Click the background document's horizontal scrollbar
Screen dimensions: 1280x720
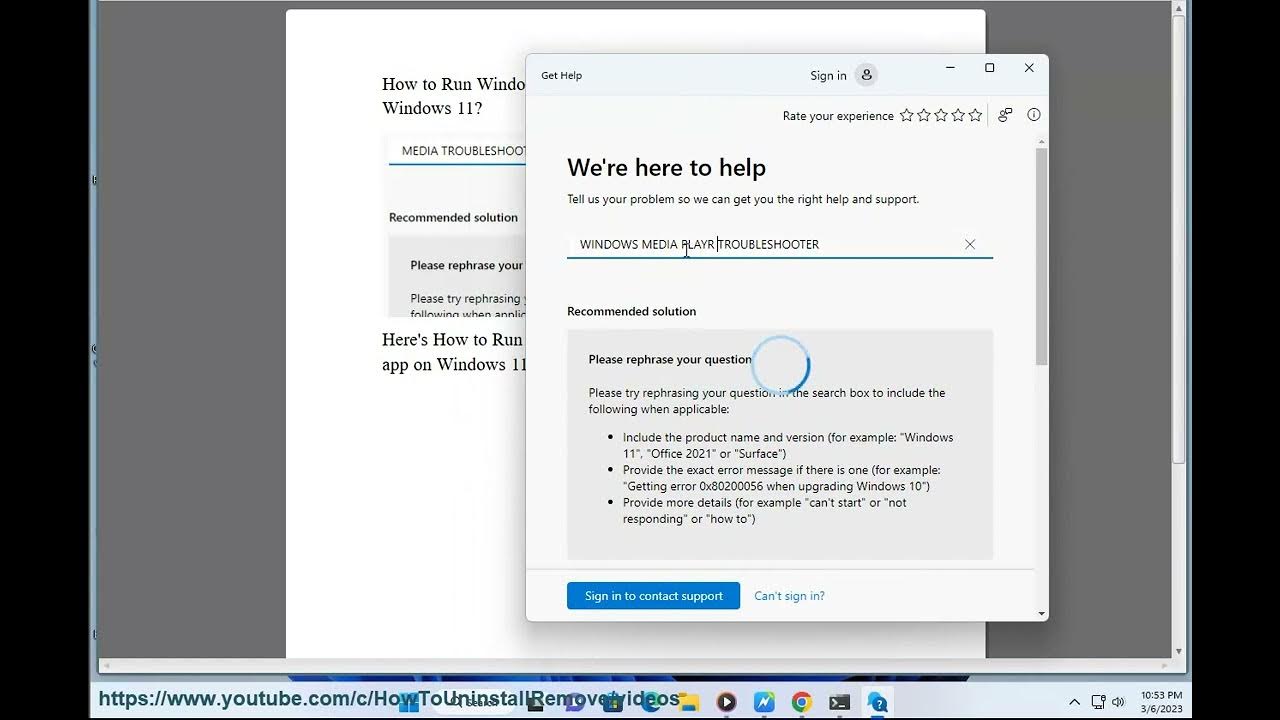coord(634,665)
